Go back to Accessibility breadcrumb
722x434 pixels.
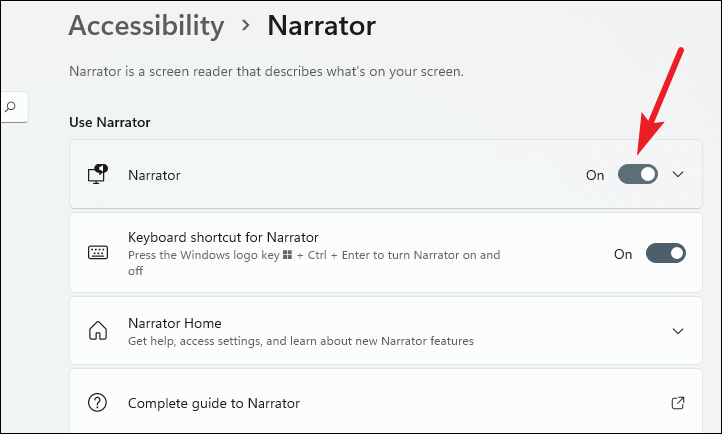click(x=146, y=26)
